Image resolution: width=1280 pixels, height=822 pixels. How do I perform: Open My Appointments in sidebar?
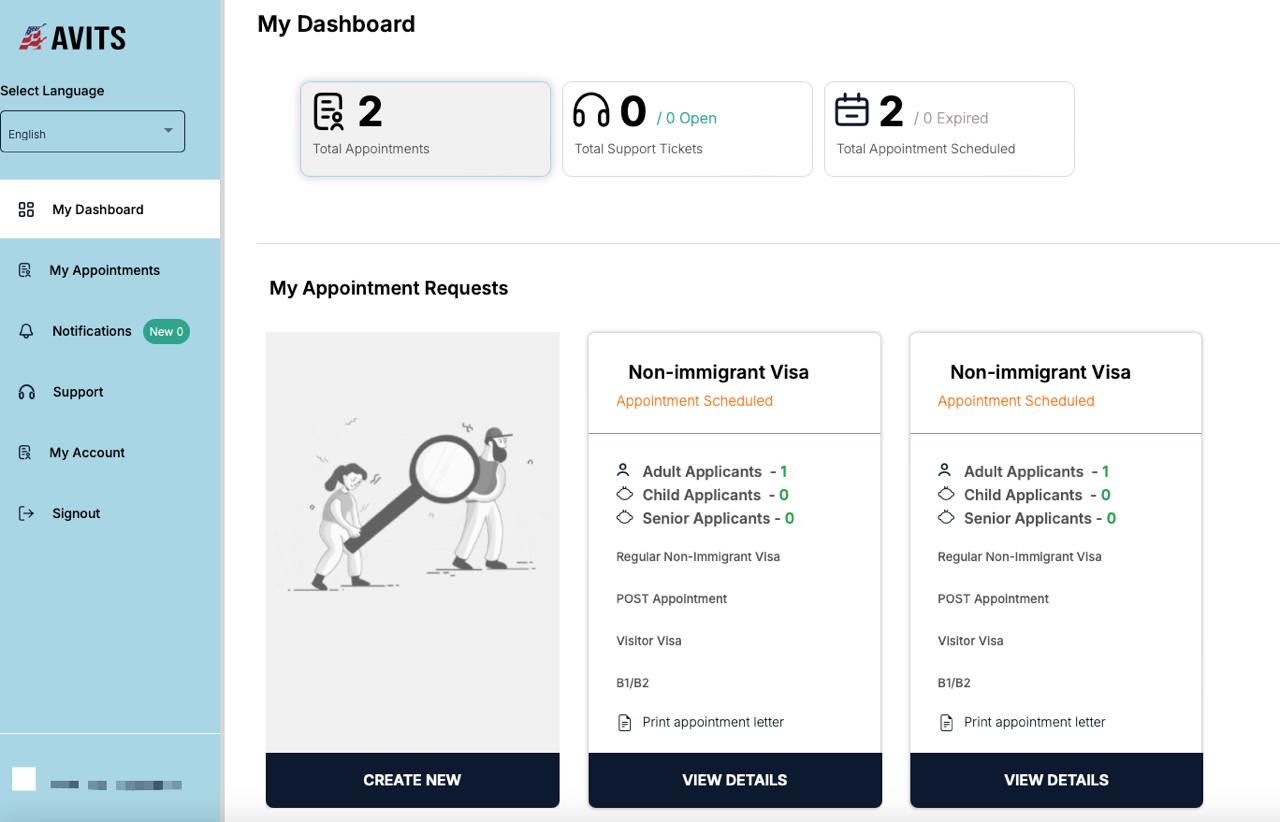point(104,270)
